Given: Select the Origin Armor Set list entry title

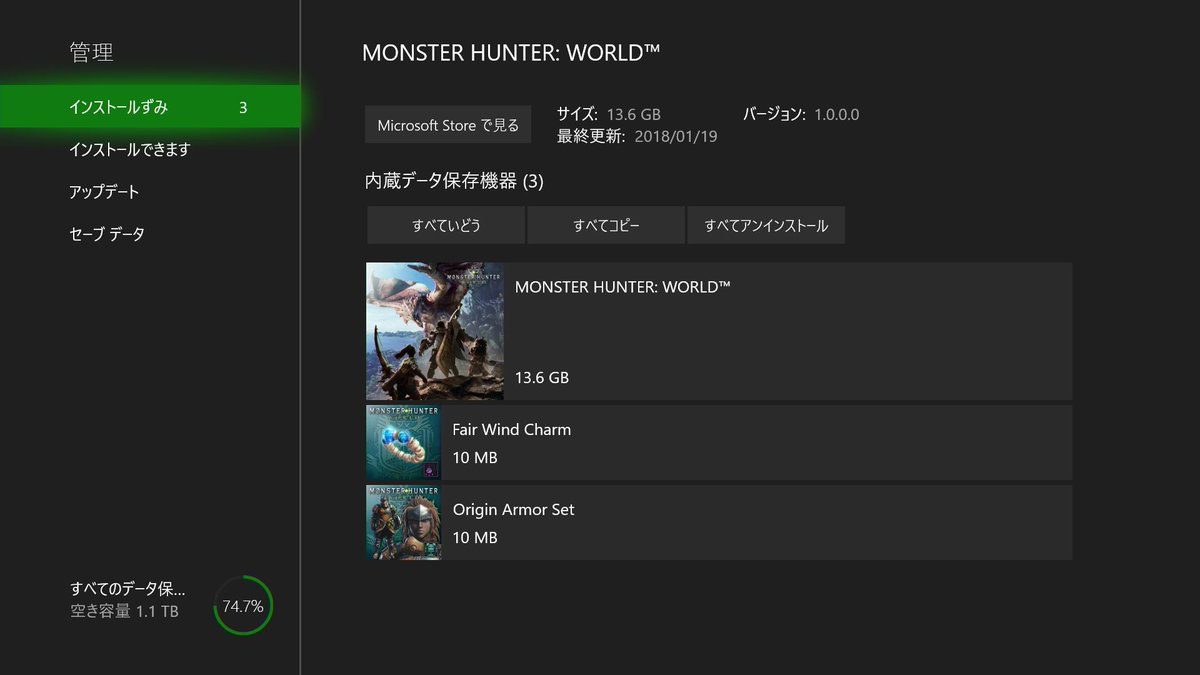Looking at the screenshot, I should pos(514,509).
